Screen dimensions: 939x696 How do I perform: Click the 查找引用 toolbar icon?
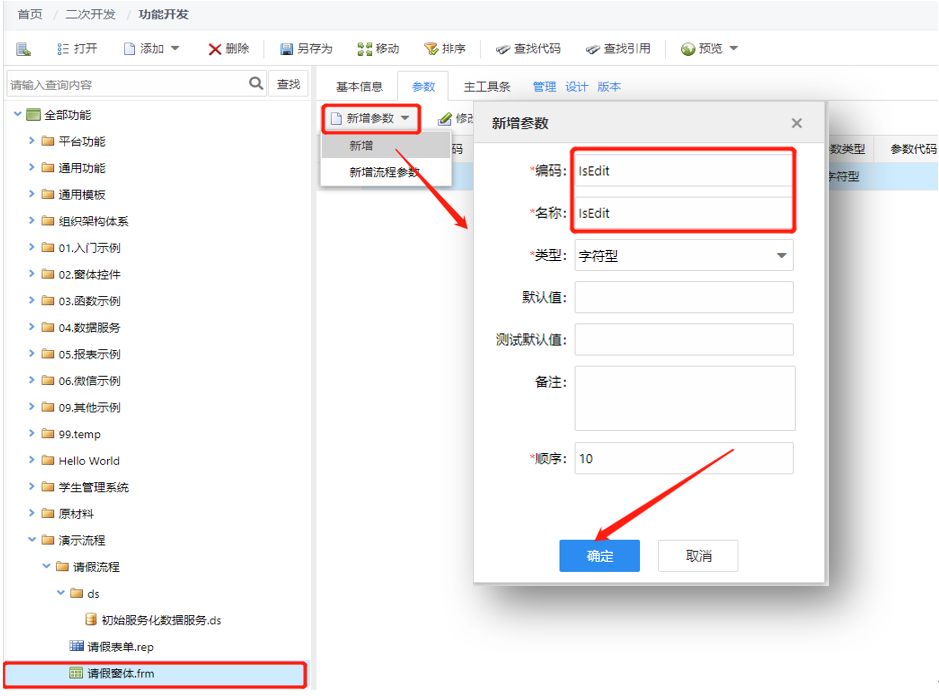pyautogui.click(x=593, y=49)
